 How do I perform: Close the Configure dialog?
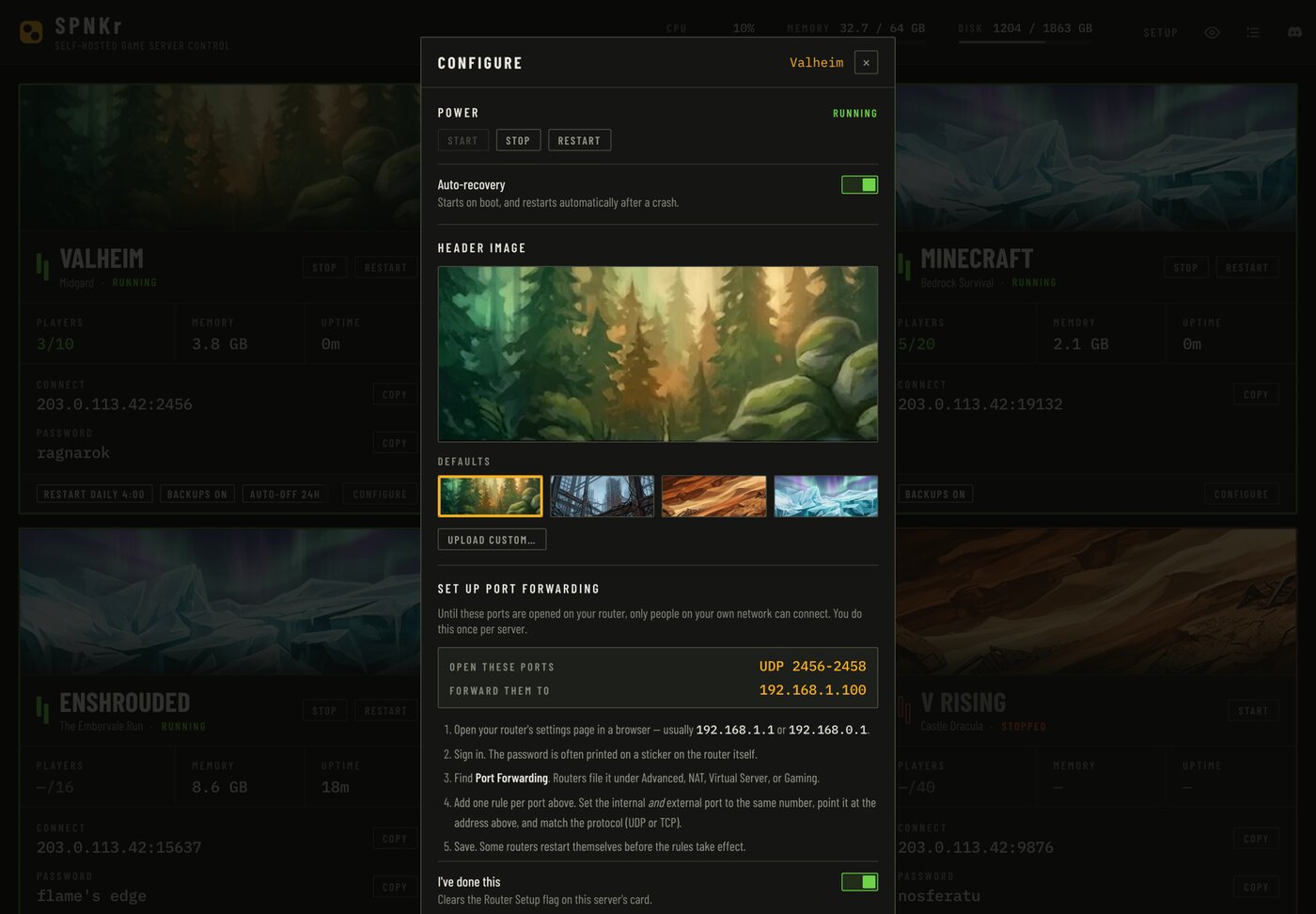tap(866, 63)
